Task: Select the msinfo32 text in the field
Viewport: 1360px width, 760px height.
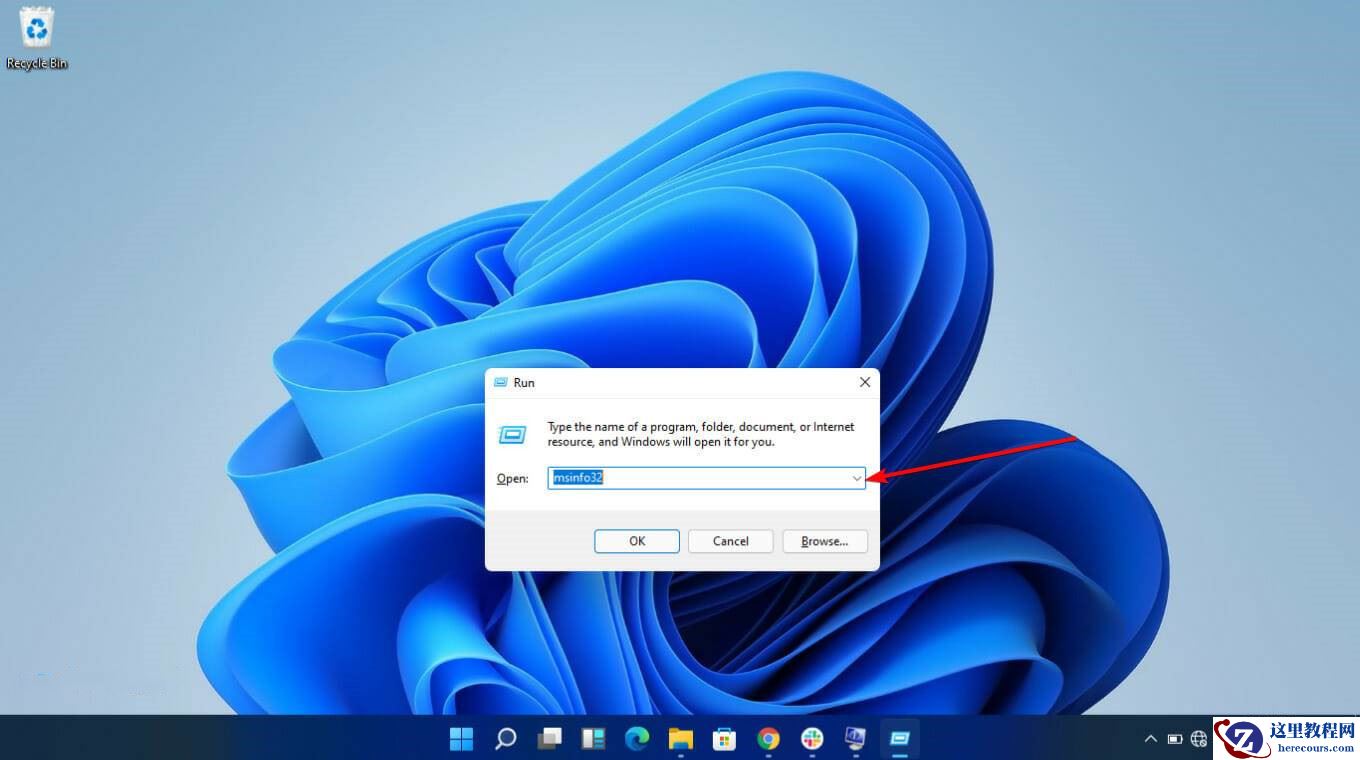Action: point(577,478)
